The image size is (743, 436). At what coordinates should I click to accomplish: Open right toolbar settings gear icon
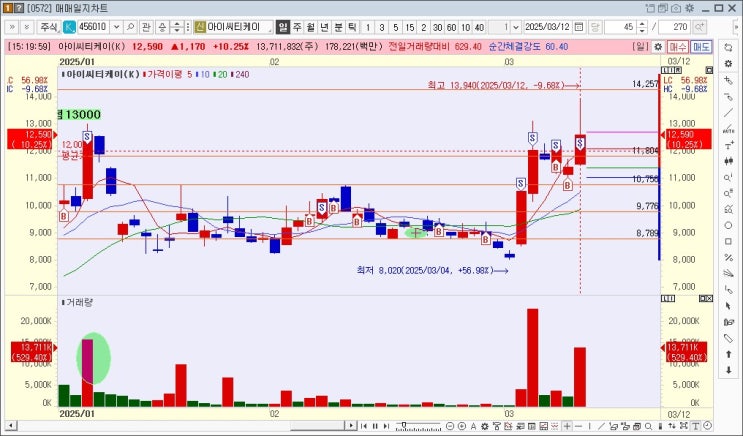point(728,64)
